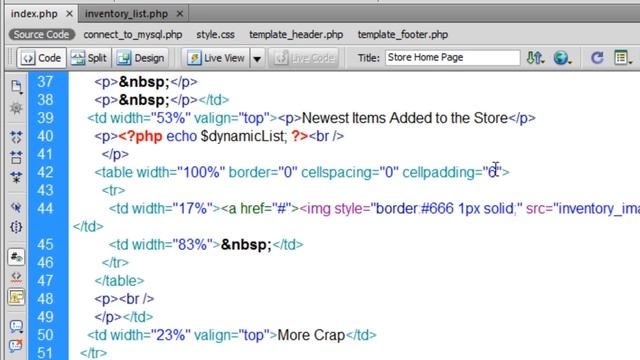
Task: Open the Preview in Browser globe menu
Action: 562,58
